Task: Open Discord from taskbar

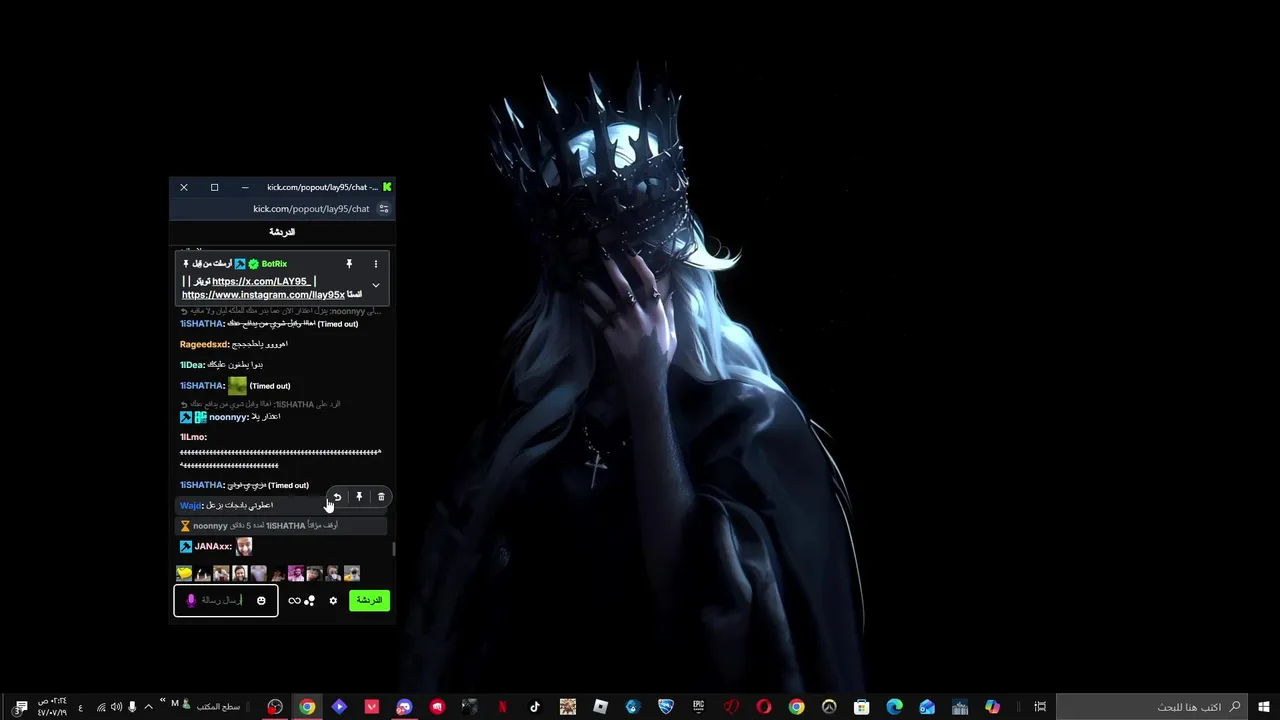Action: pyautogui.click(x=404, y=707)
